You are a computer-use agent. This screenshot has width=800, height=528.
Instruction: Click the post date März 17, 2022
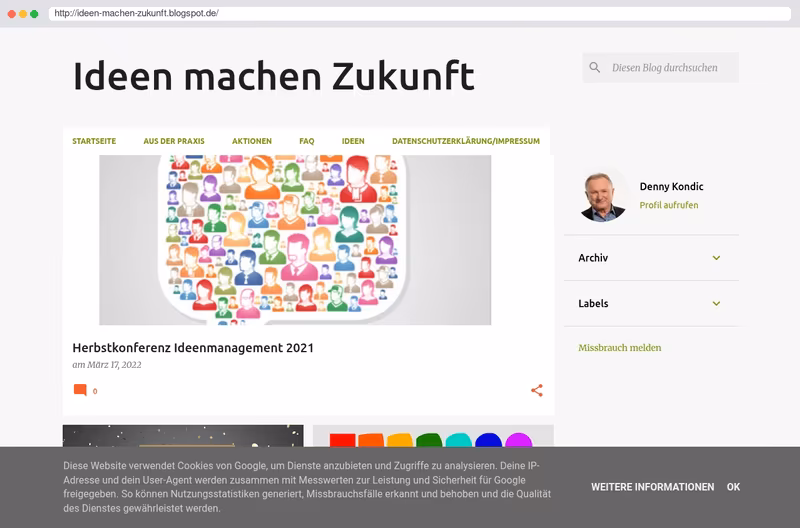114,365
